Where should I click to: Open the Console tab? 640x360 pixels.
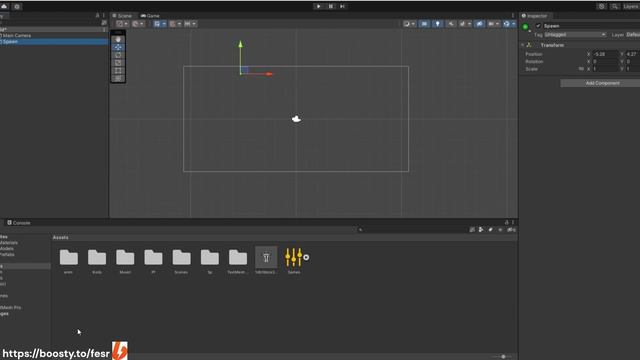19,223
